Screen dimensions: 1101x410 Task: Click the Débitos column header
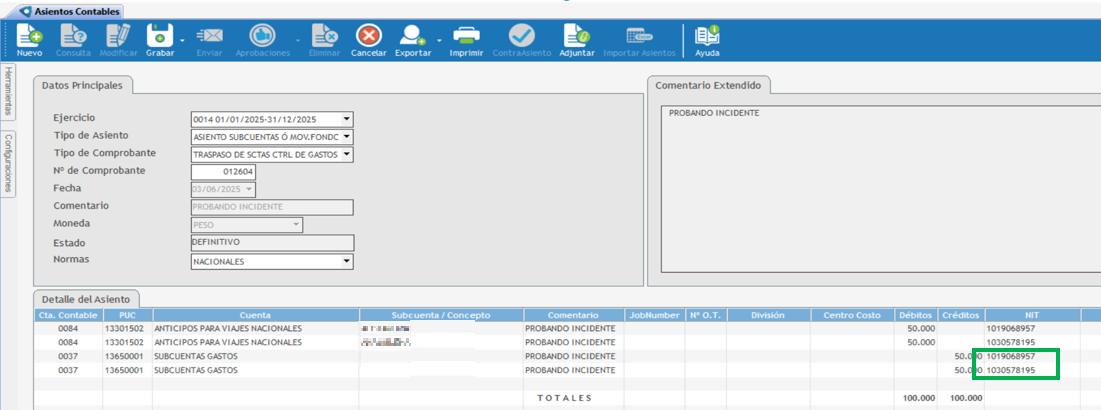pyautogui.click(x=915, y=315)
